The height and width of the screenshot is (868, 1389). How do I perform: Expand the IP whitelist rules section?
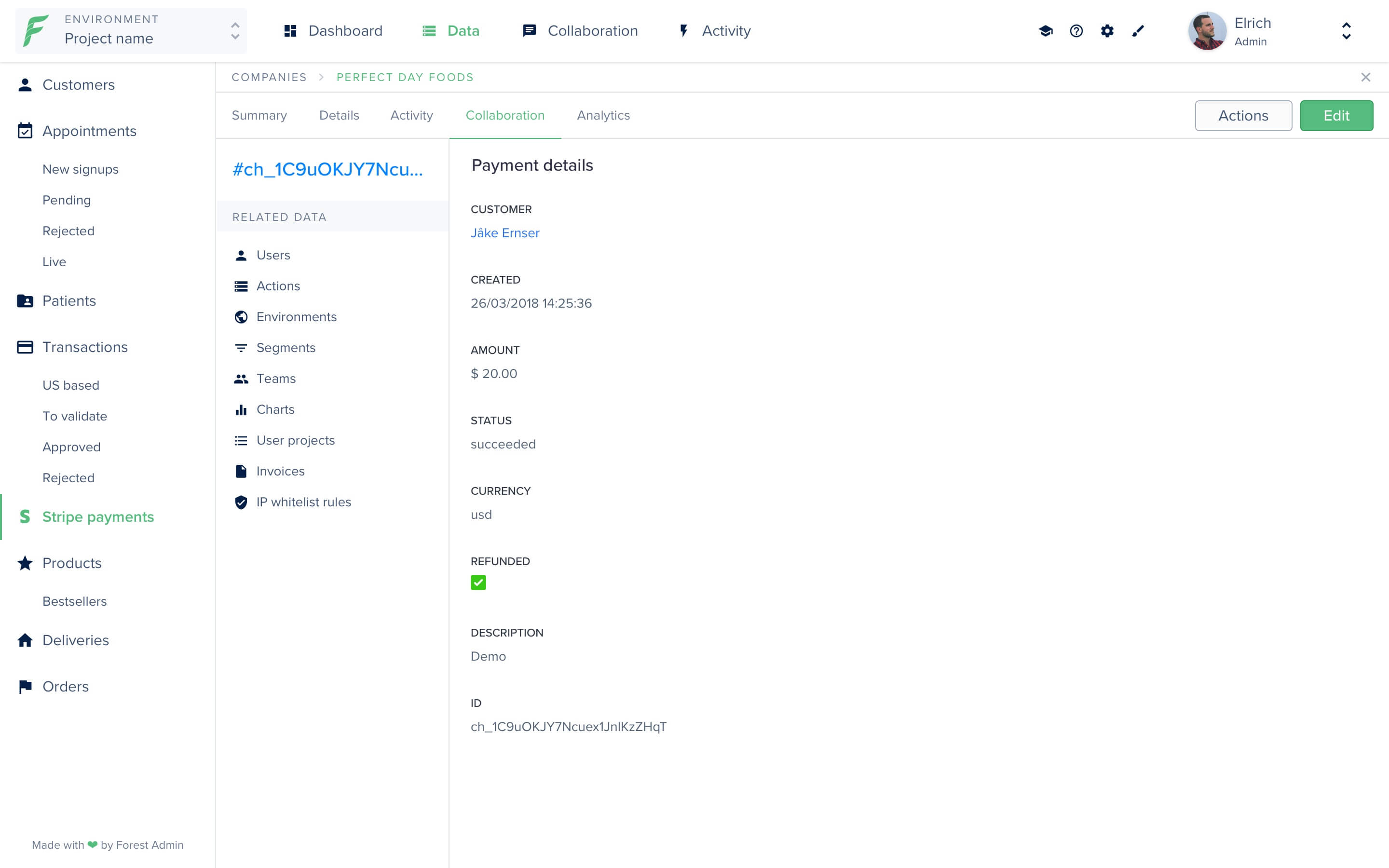pyautogui.click(x=303, y=502)
